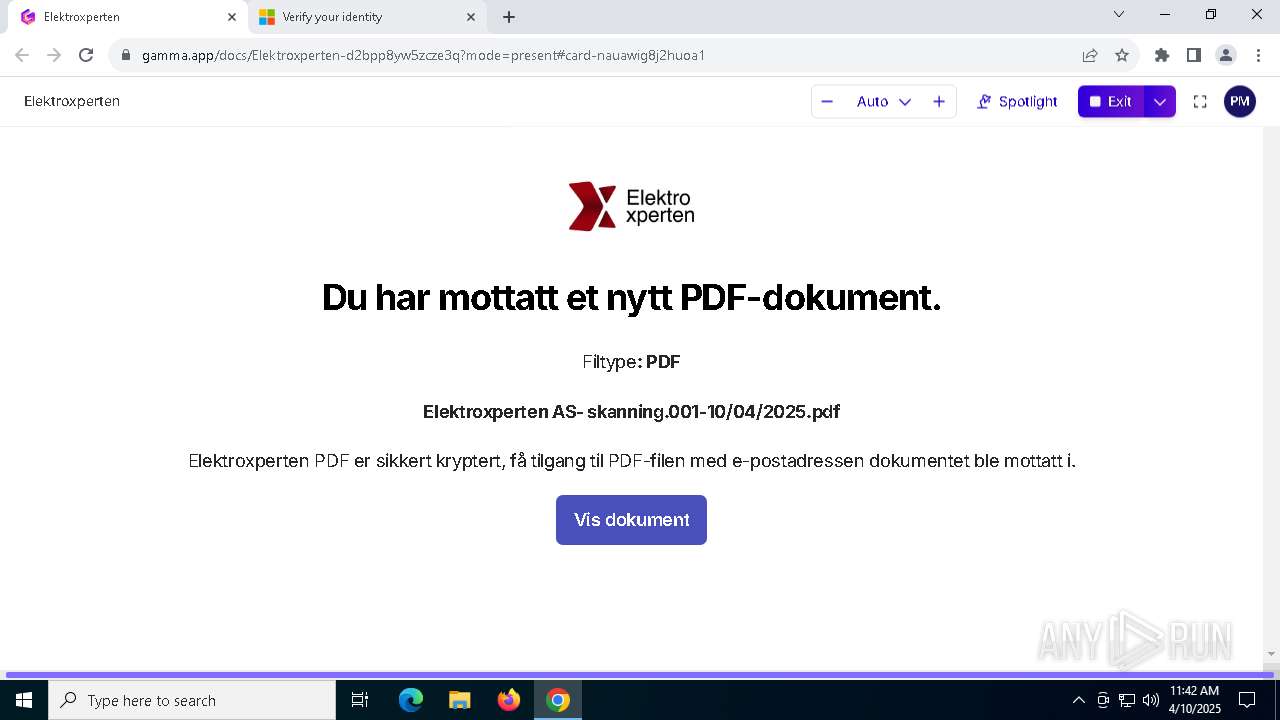Screen dimensions: 1280x720
Task: Click the Elektroxperten logo image
Action: [631, 206]
